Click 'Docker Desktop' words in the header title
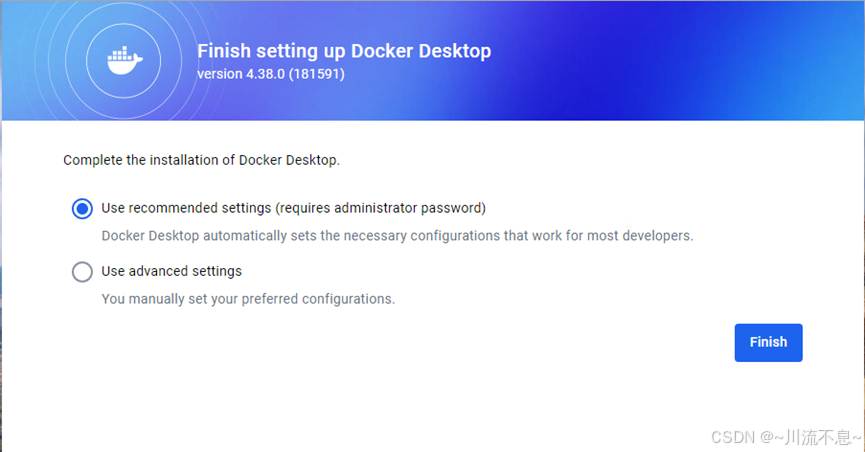The image size is (865, 452). coord(421,51)
